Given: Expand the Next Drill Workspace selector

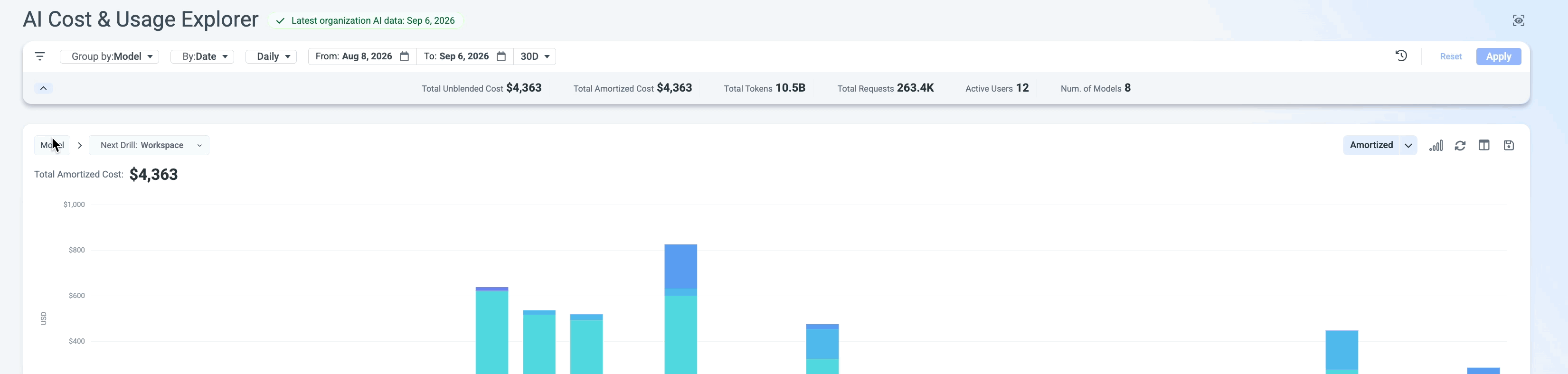Looking at the screenshot, I should point(149,145).
